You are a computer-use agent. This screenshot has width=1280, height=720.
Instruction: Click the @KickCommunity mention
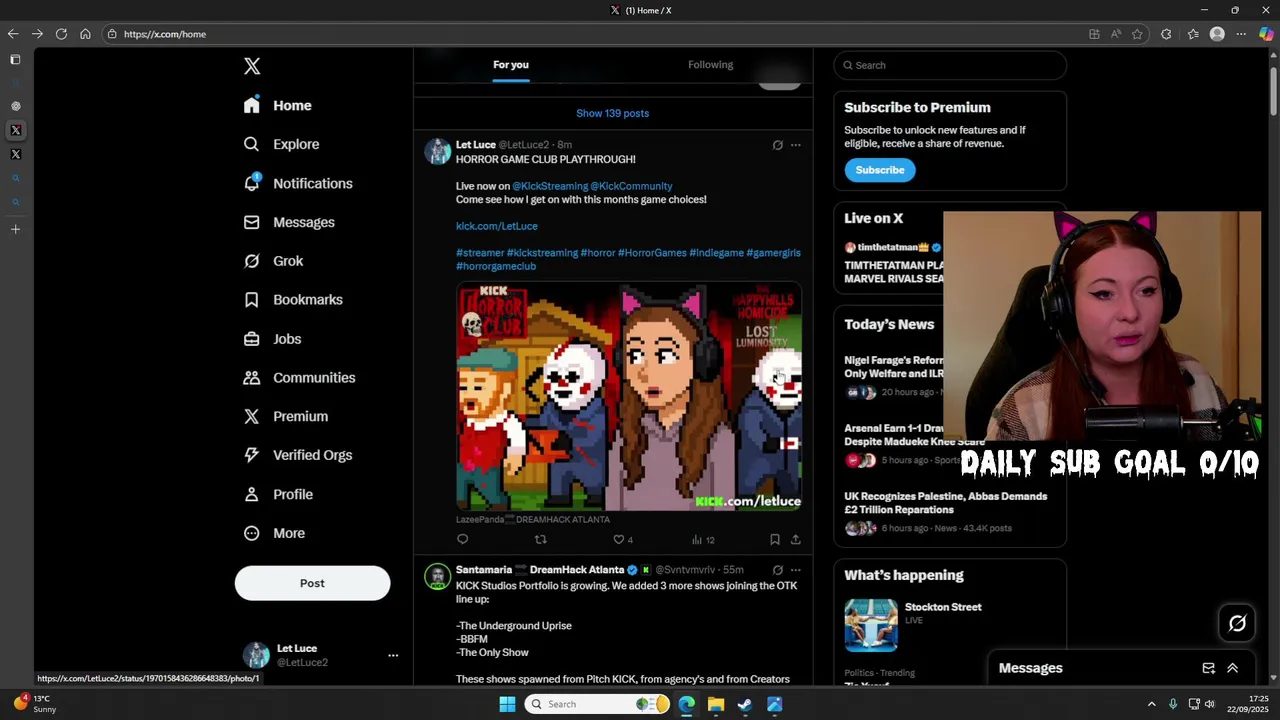[631, 186]
